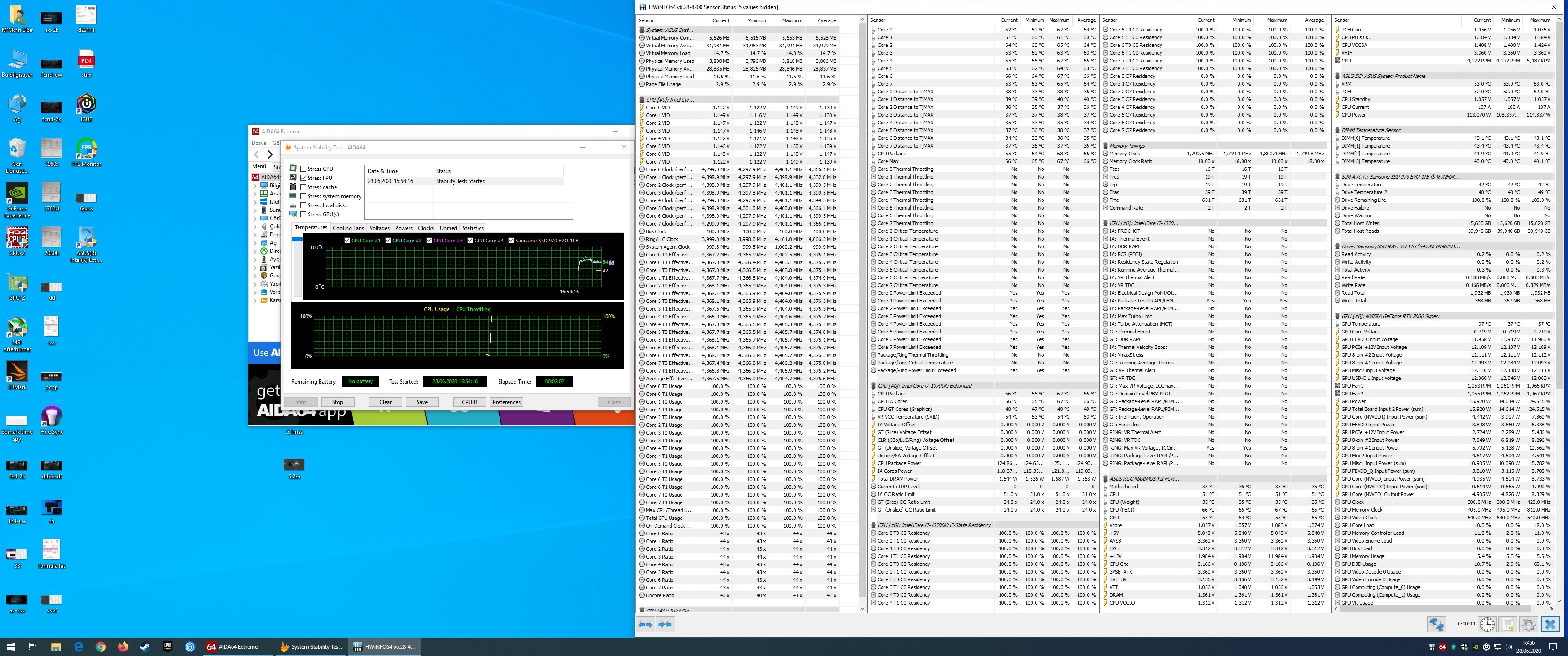
Task: Enable Stress local disks checkbox
Action: coord(303,205)
